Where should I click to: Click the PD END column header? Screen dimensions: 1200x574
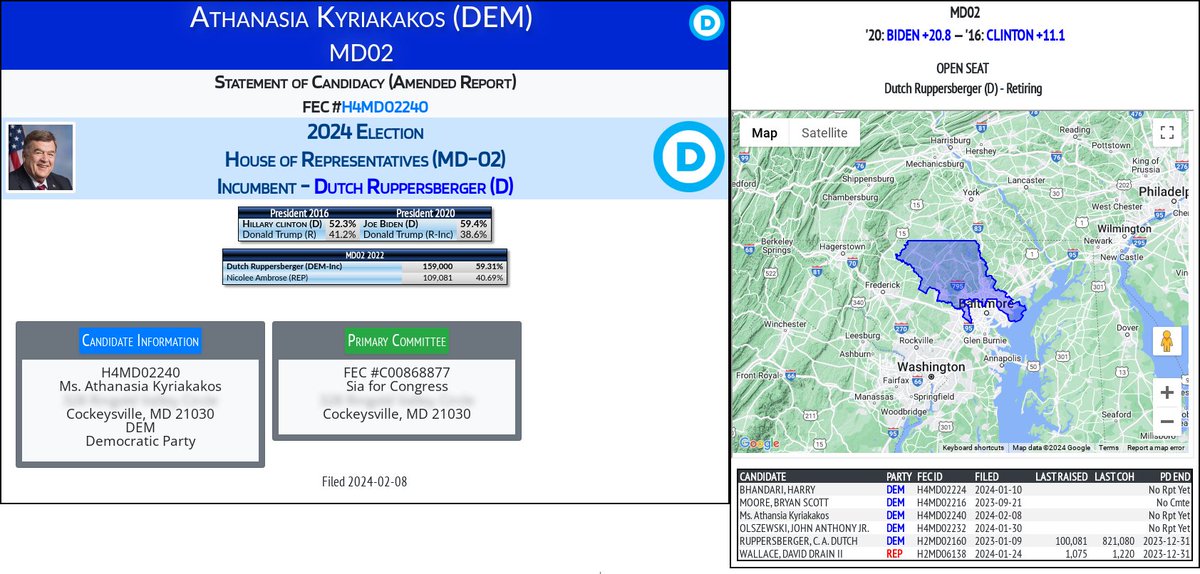1173,477
